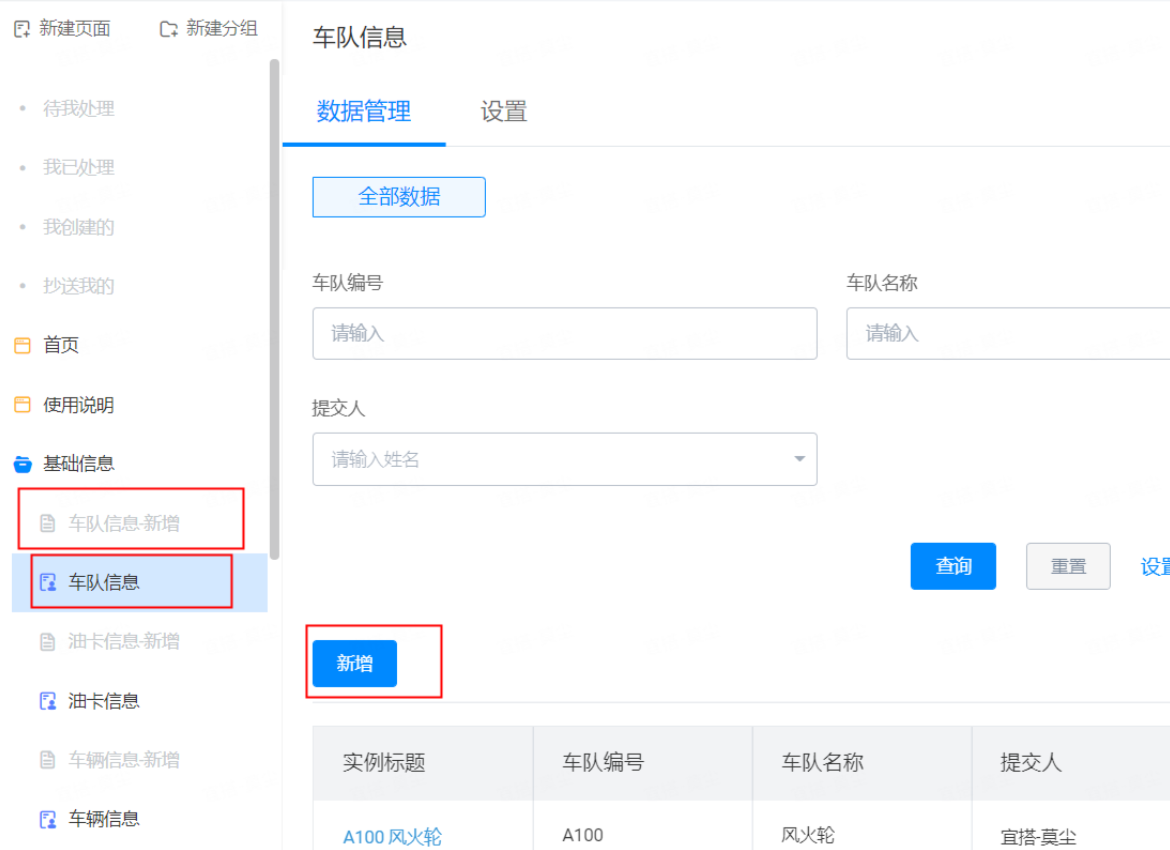Viewport: 1170px width, 850px height.
Task: Click the 新建页面 new page icon
Action: (x=22, y=29)
